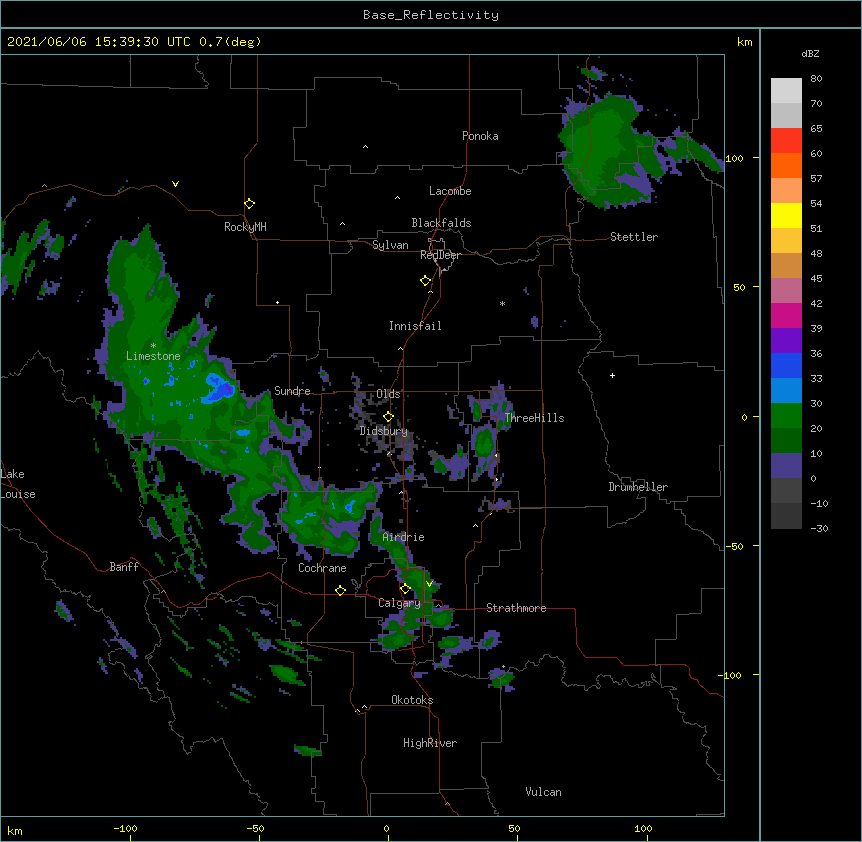Click the asterisk marker above Limestone label

pyautogui.click(x=153, y=345)
